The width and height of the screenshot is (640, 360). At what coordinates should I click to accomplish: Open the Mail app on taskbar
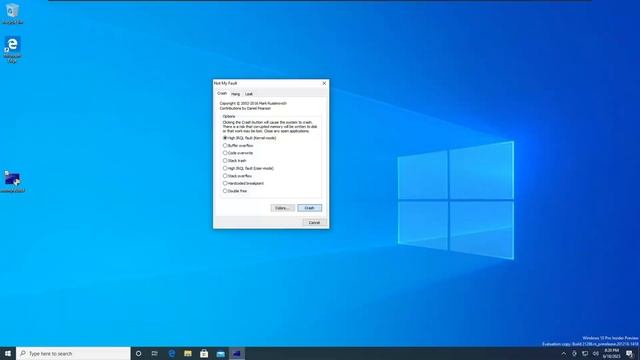[220, 353]
